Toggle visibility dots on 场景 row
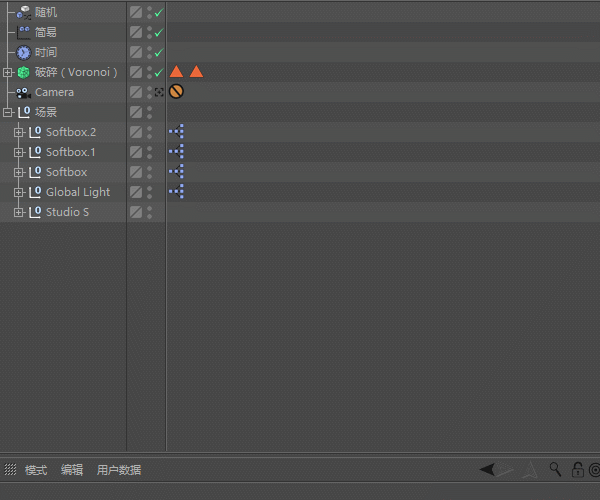The image size is (600, 500). pos(149,112)
